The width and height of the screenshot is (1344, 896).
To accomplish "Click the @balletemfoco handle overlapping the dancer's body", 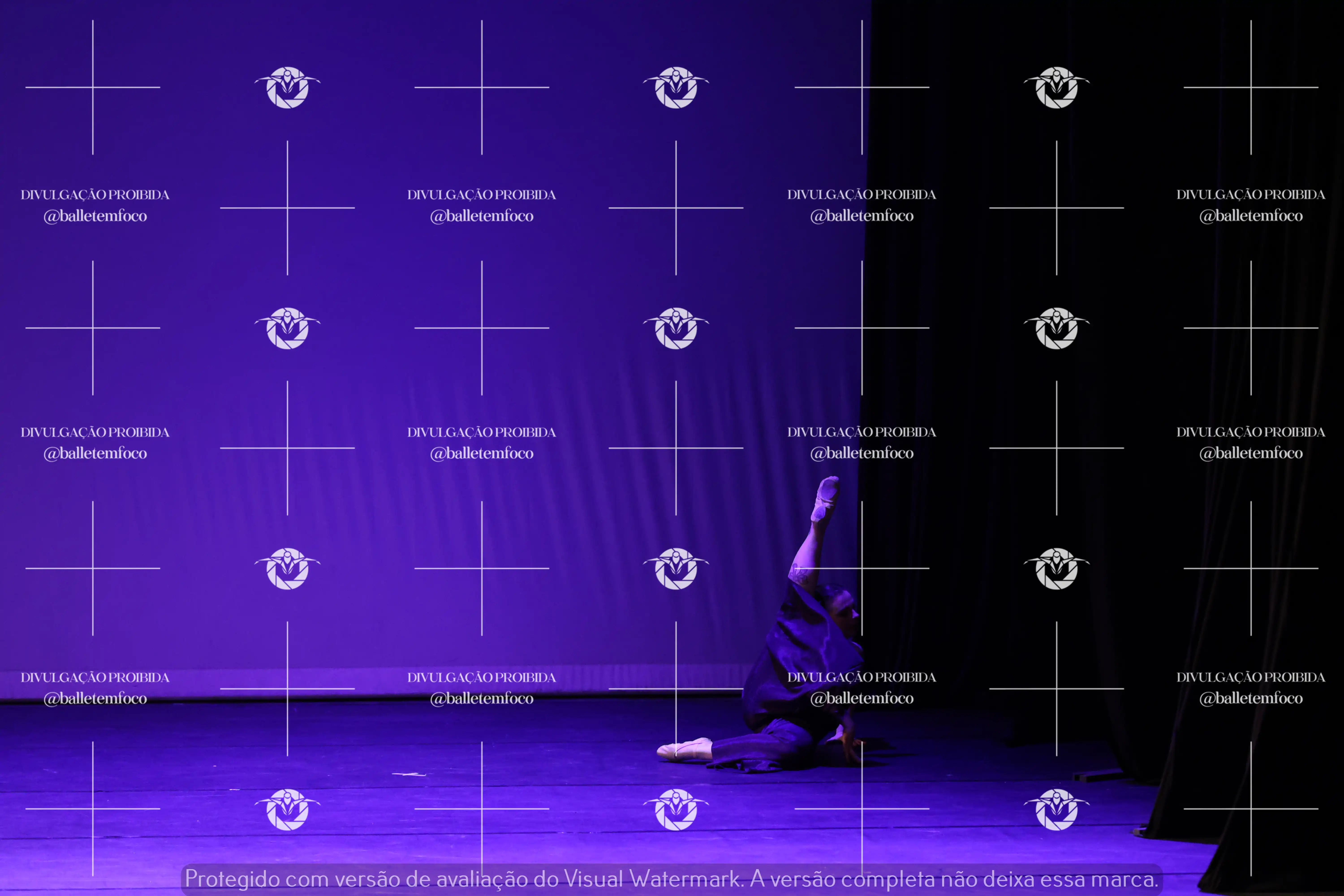I will (862, 698).
